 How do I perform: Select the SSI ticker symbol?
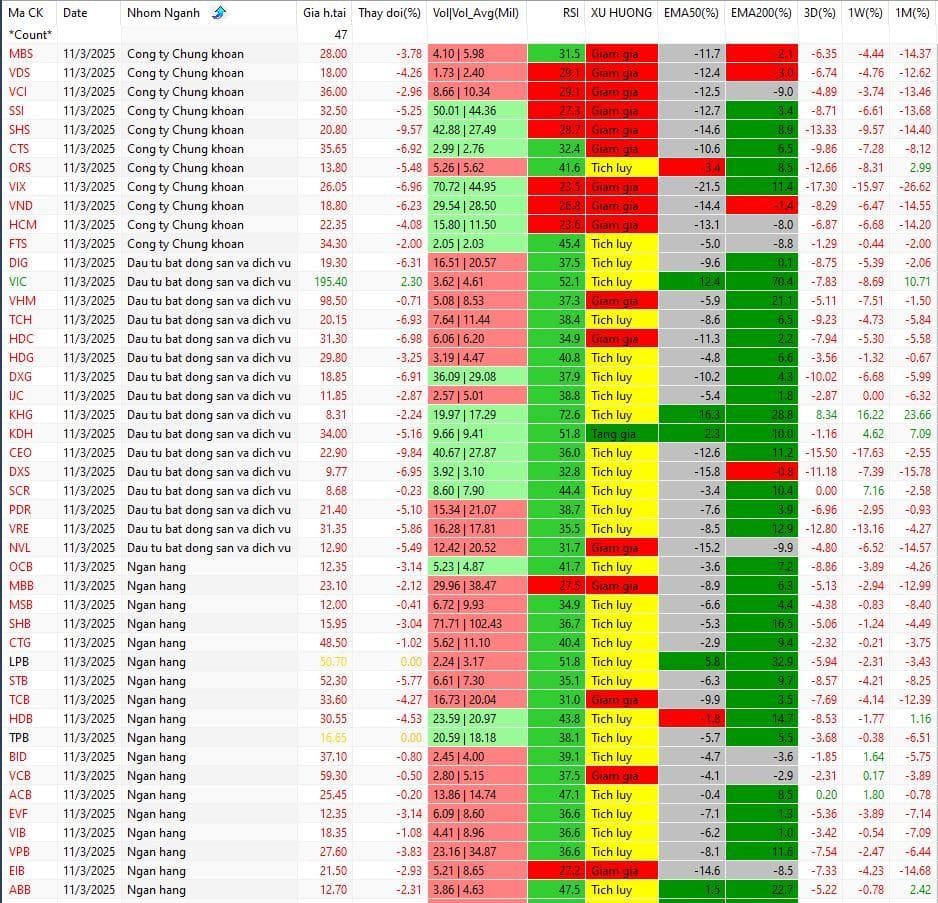coord(17,111)
